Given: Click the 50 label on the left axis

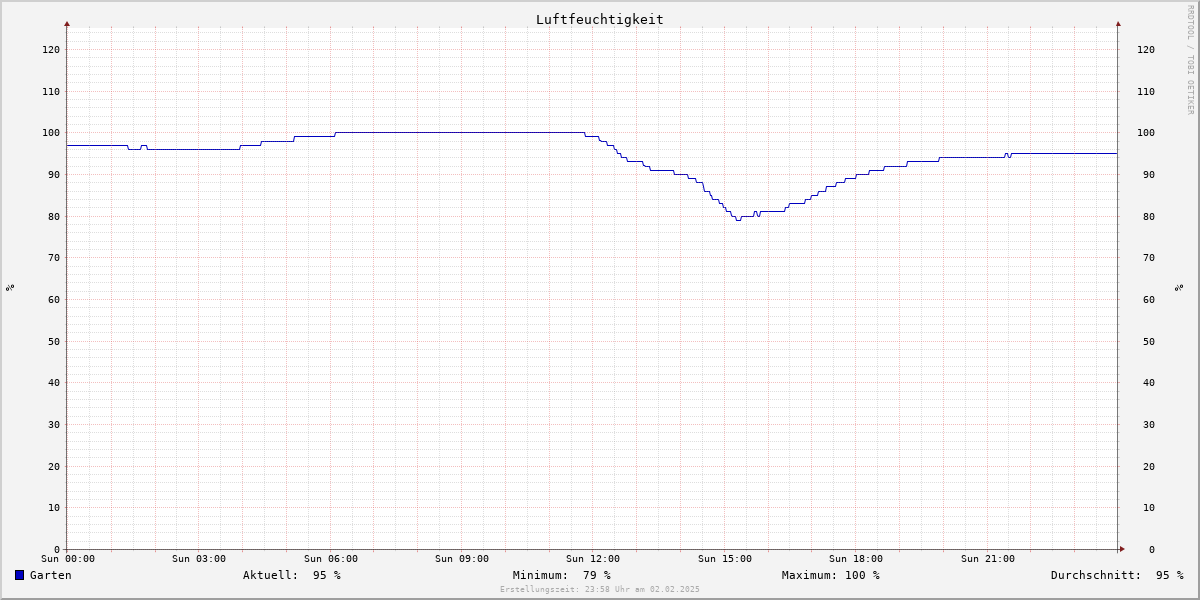Looking at the screenshot, I should [53, 342].
